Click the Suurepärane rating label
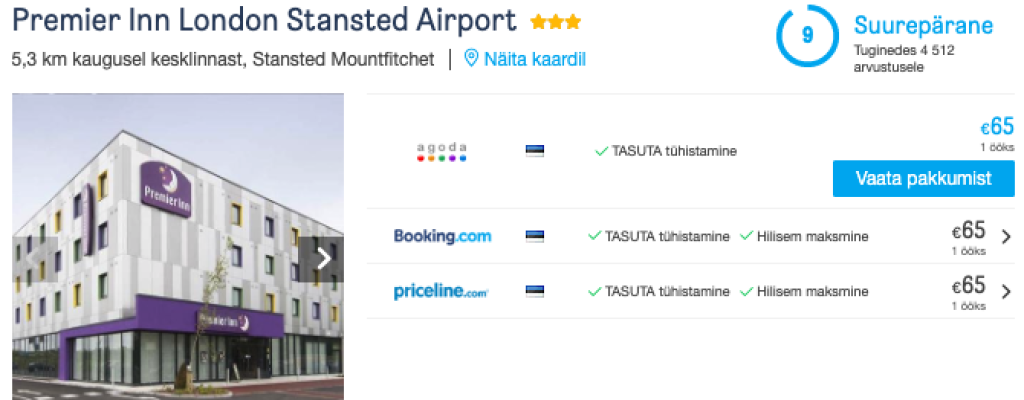 923,26
